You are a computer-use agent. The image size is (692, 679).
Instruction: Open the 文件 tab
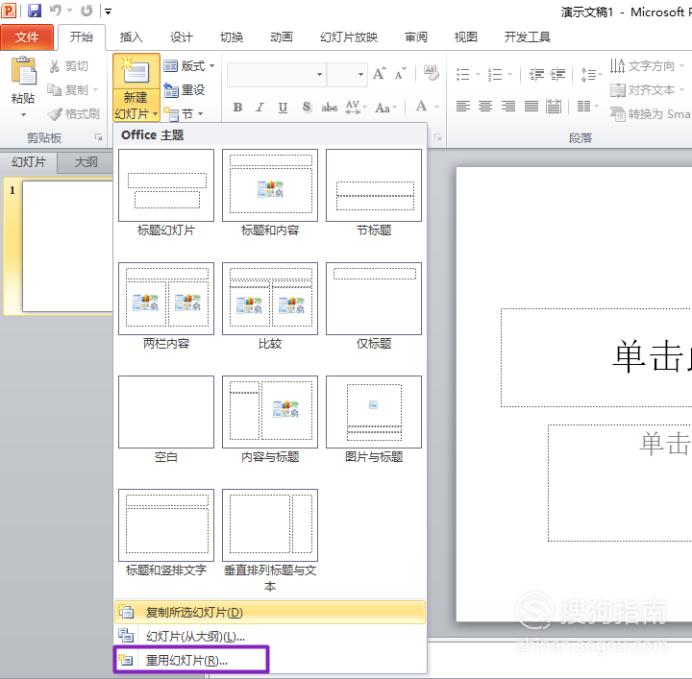click(x=27, y=37)
